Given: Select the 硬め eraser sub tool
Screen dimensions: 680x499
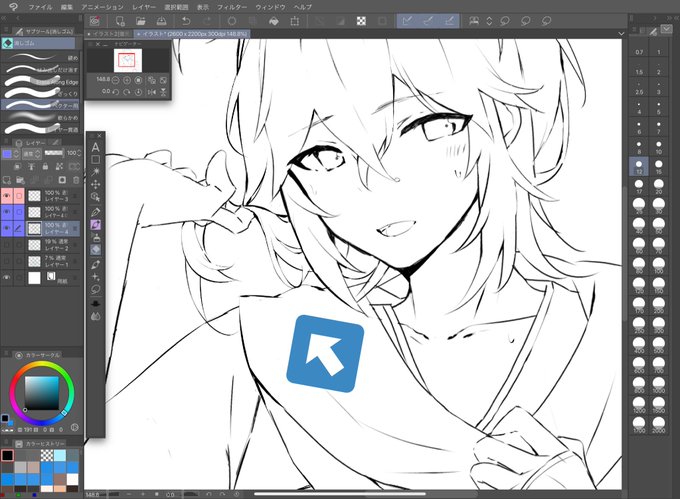Looking at the screenshot, I should tap(41, 57).
